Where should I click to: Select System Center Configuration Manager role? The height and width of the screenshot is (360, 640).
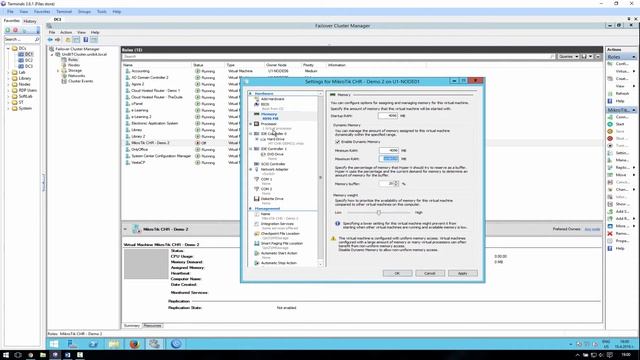(x=161, y=156)
